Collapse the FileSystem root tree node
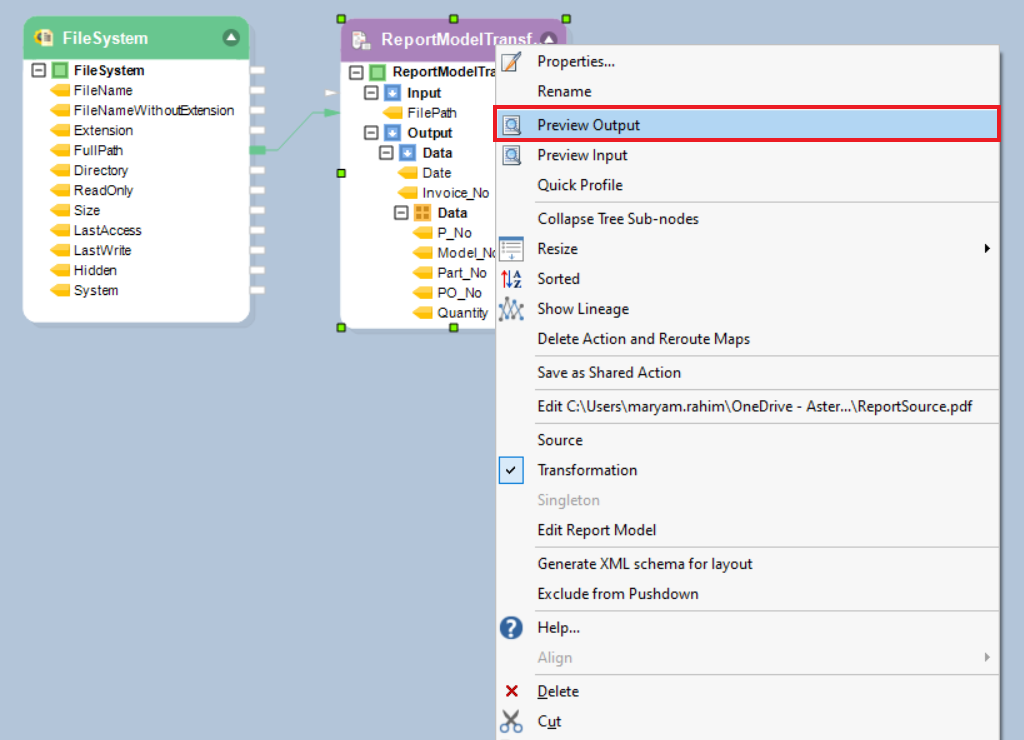Screen dimensions: 1024x740 [x=39, y=71]
